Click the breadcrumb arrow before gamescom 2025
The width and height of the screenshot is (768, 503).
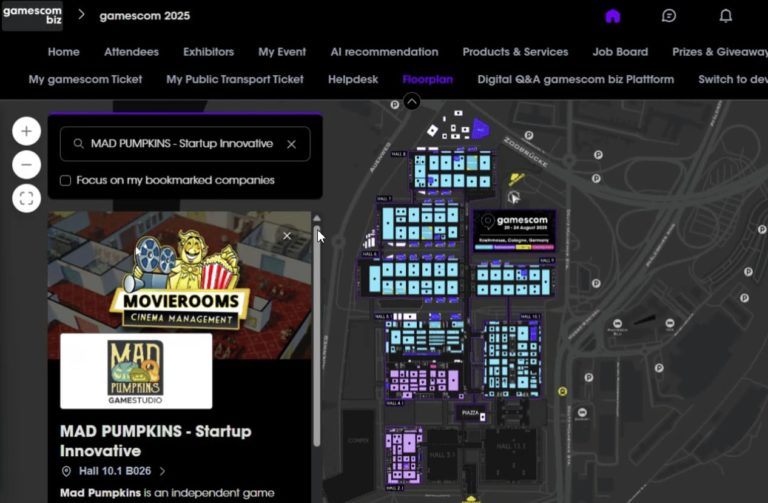pyautogui.click(x=81, y=15)
